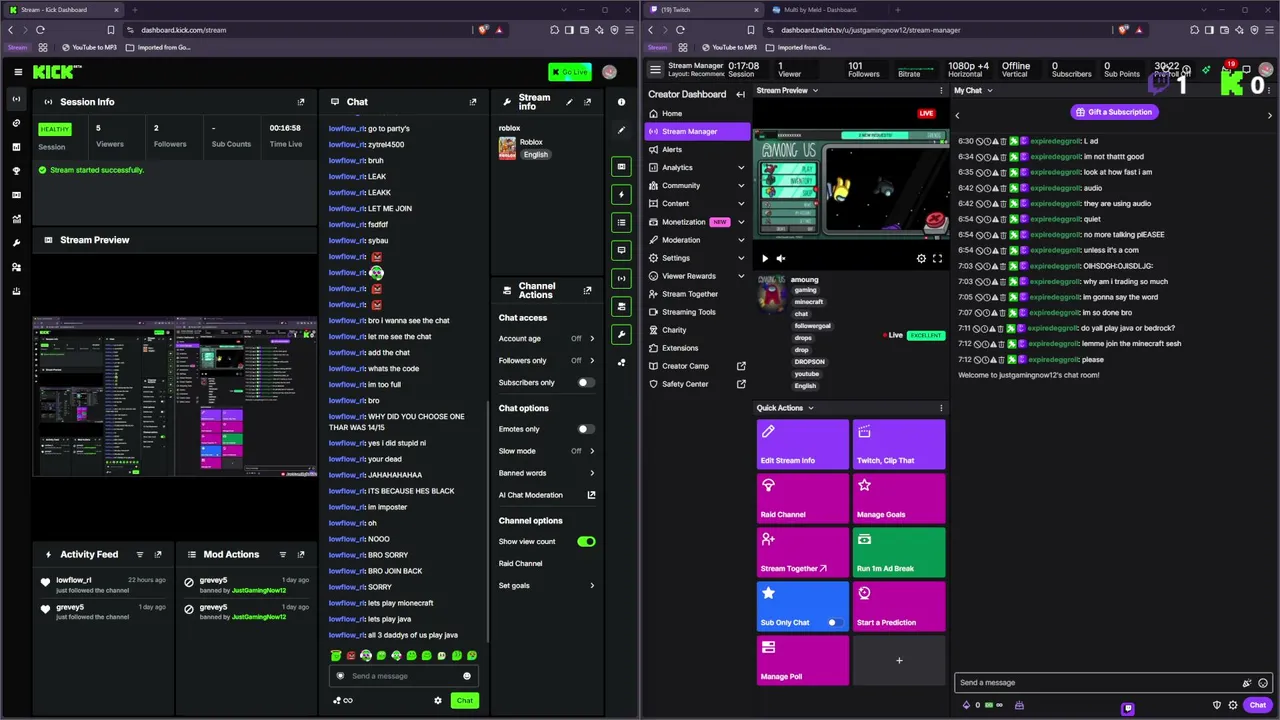Select Stream Manager in Twitch sidebar
The width and height of the screenshot is (1280, 720).
click(696, 132)
